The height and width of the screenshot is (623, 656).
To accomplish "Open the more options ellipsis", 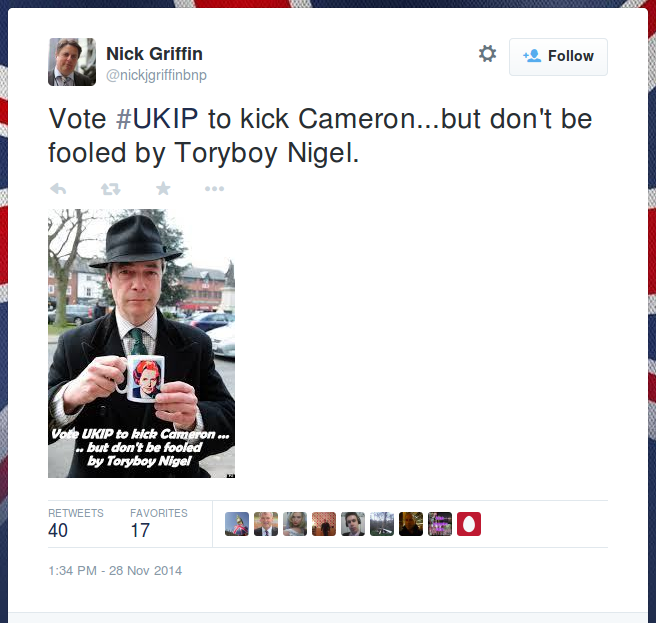I will 214,189.
